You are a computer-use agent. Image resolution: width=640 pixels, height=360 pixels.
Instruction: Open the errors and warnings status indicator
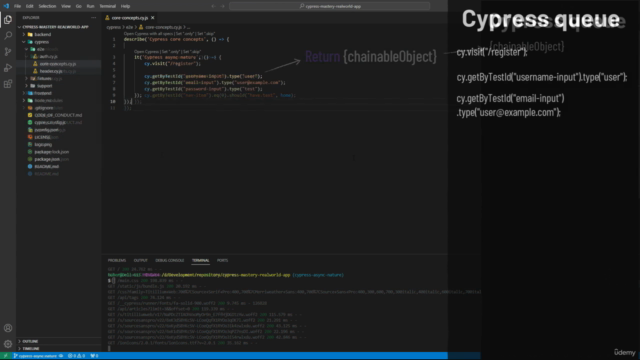76,356
